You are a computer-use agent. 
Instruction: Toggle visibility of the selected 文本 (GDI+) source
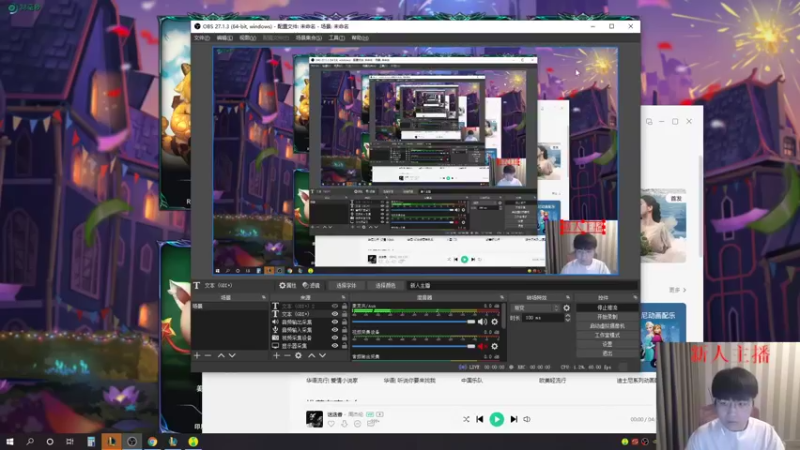tap(335, 314)
